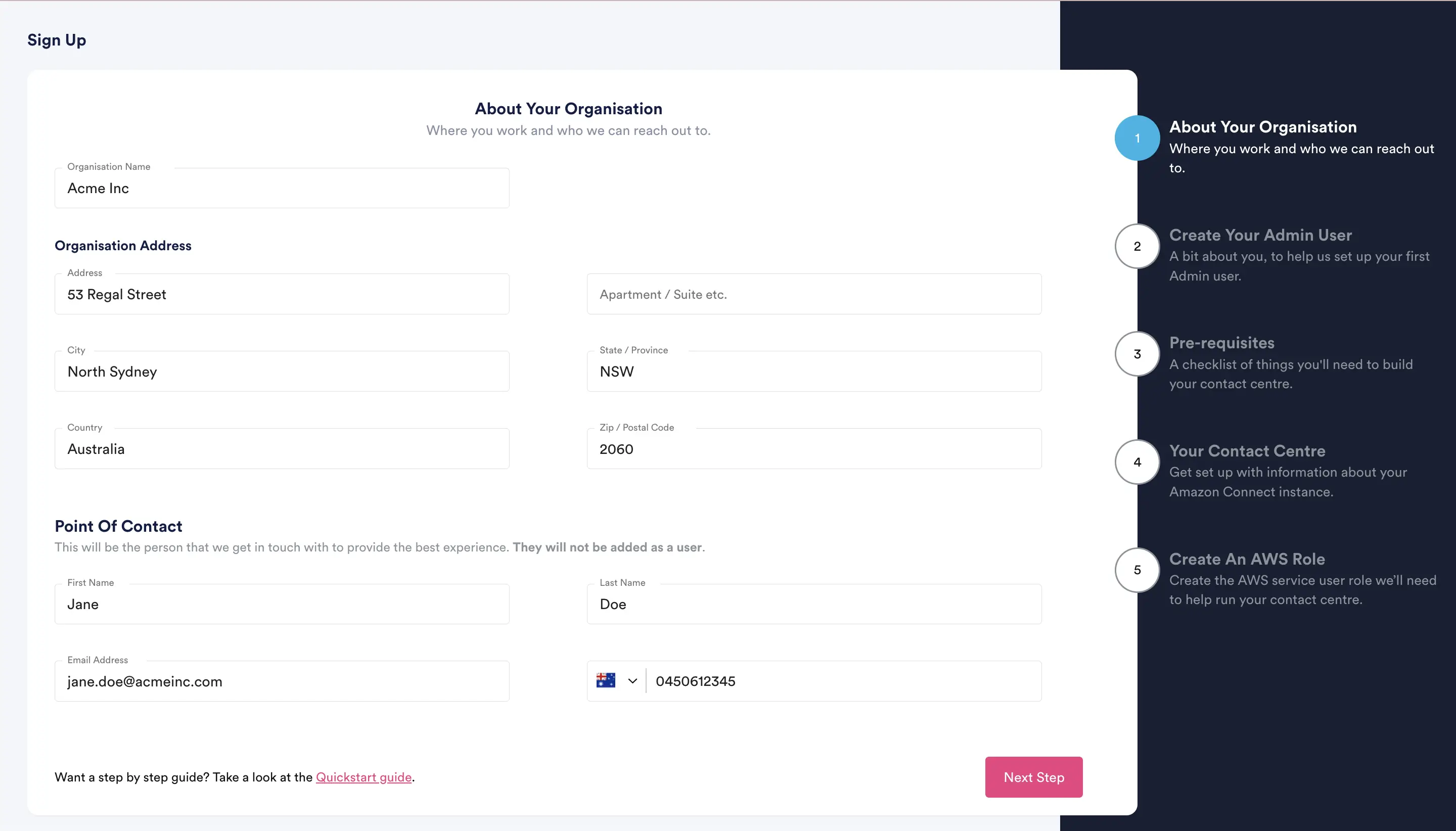
Task: Open the Create Your Admin User step
Action: click(x=1260, y=235)
